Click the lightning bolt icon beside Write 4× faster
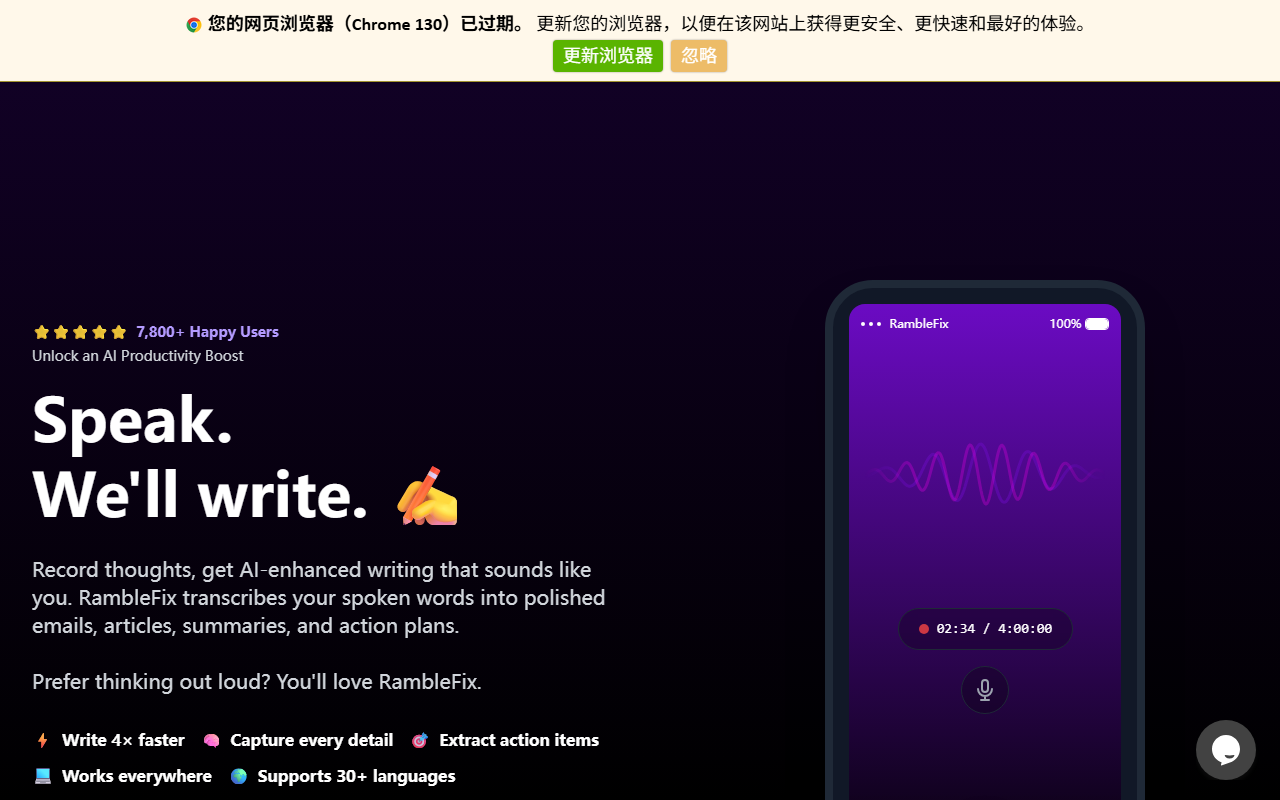Screen dimensions: 1280x800 pyautogui.click(x=42, y=740)
